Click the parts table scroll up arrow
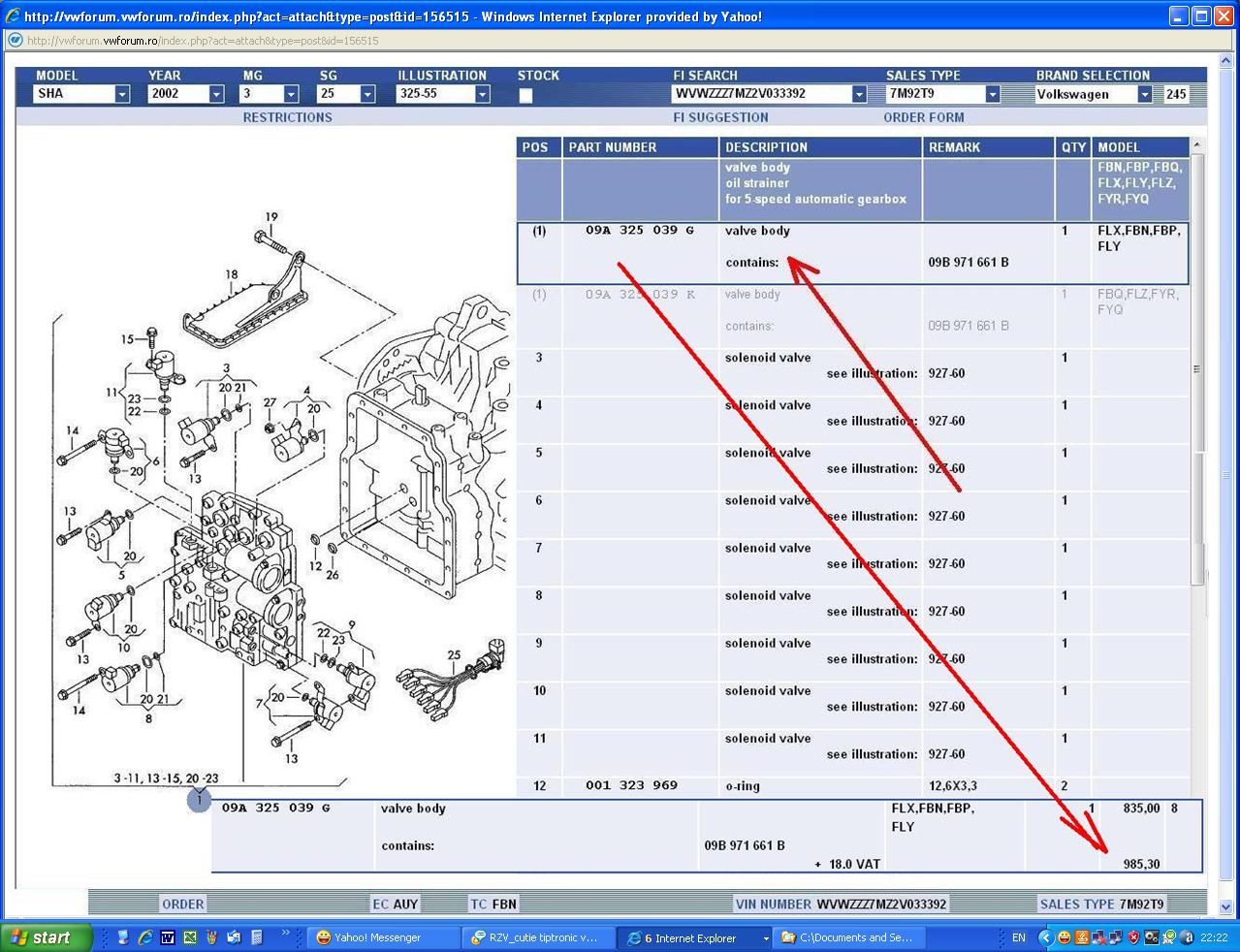Viewport: 1240px width, 952px height. pos(1196,145)
